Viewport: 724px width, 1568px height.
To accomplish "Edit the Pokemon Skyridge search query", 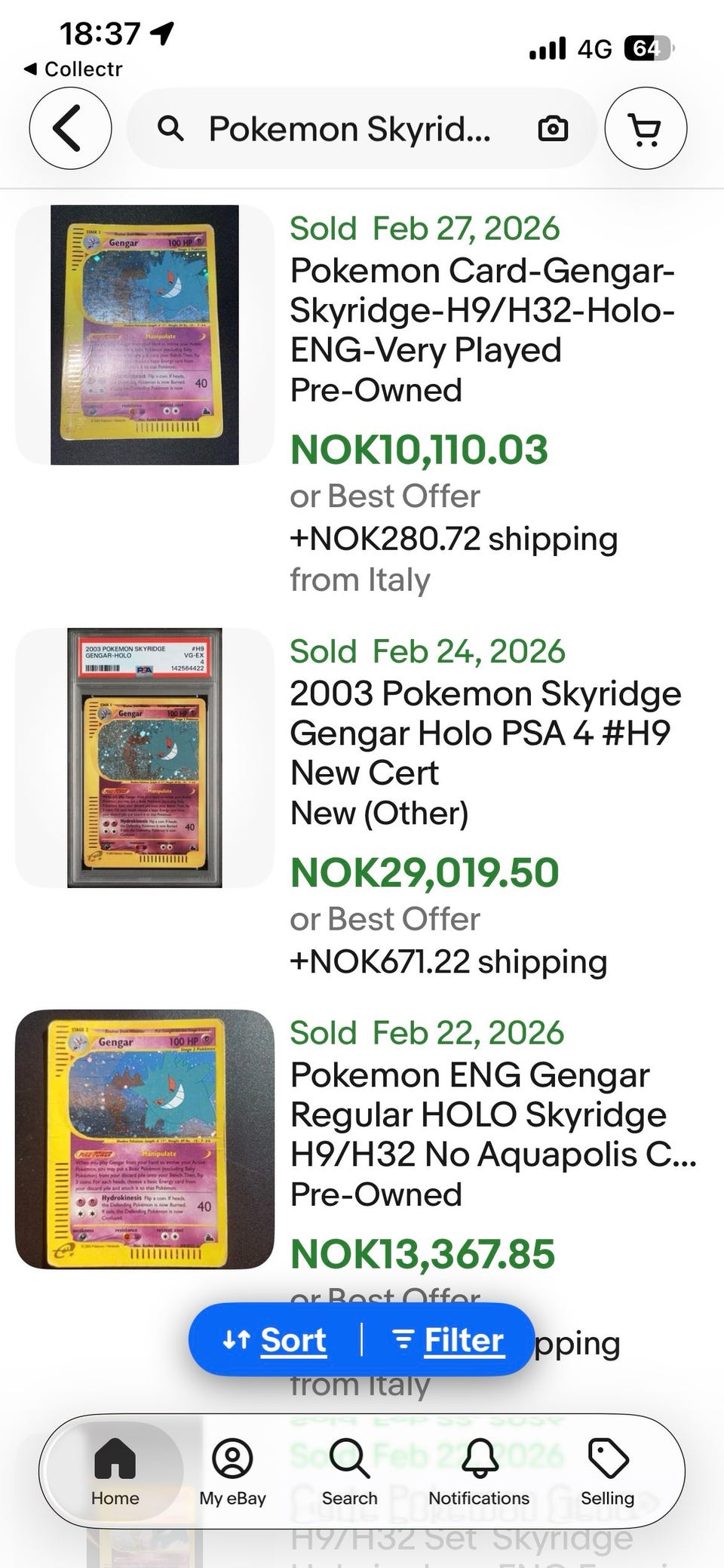I will (x=349, y=129).
